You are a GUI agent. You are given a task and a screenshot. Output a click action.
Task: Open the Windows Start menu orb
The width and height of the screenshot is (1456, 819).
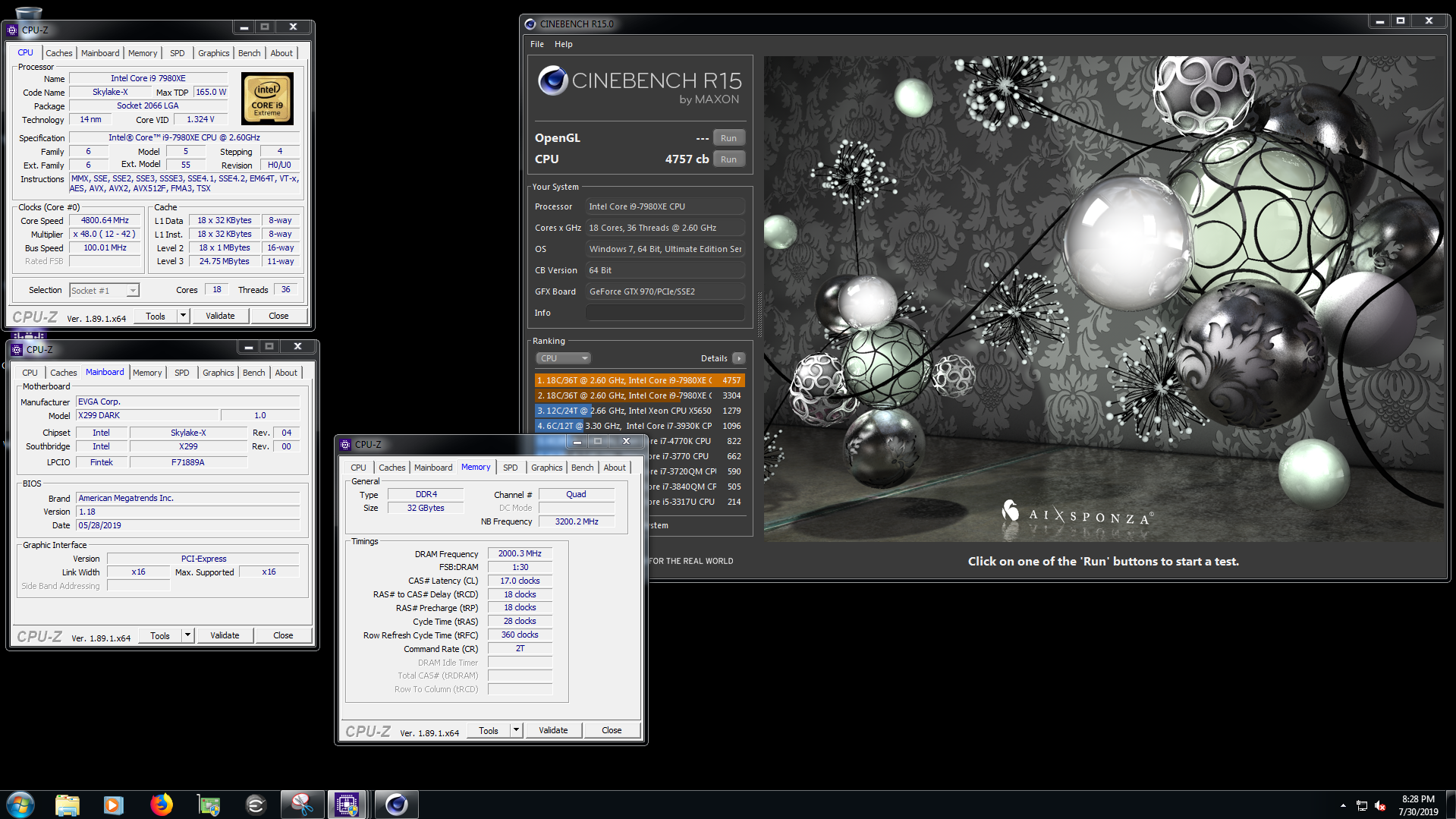coord(20,804)
